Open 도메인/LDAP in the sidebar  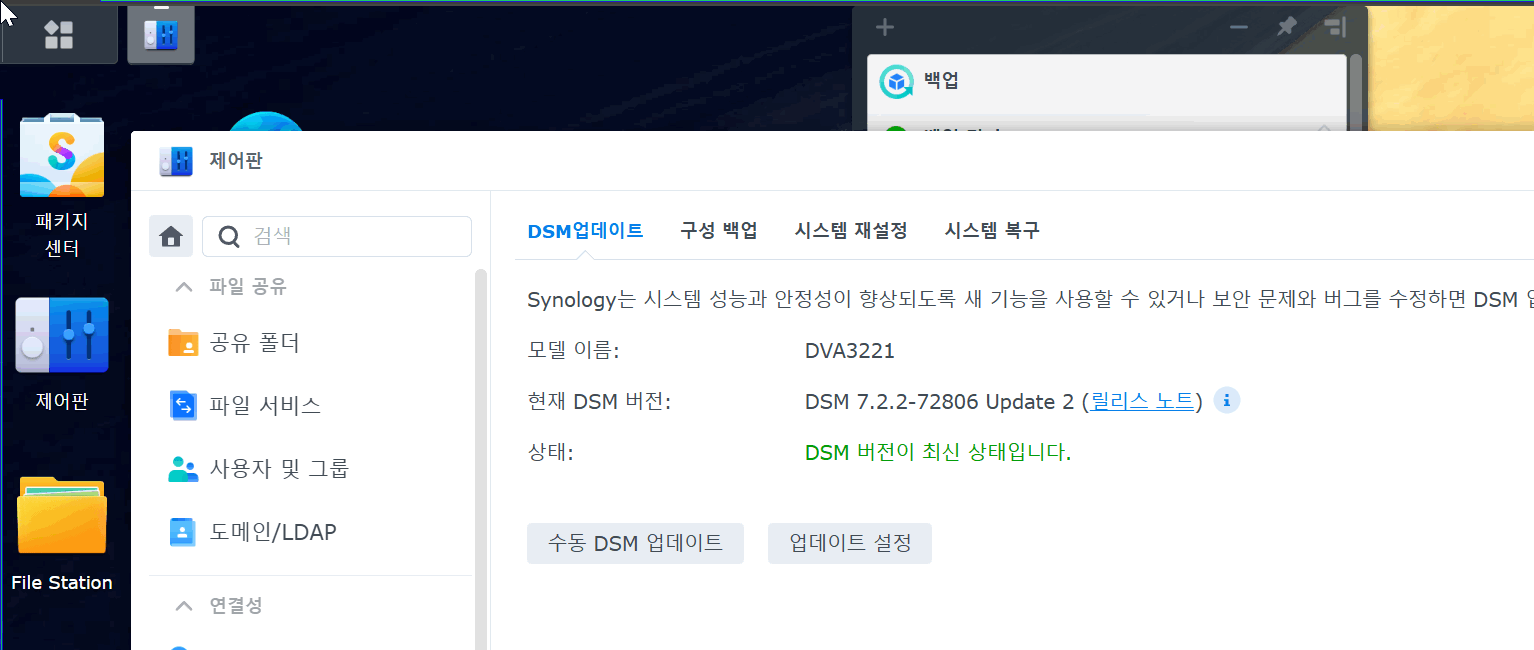click(x=252, y=532)
